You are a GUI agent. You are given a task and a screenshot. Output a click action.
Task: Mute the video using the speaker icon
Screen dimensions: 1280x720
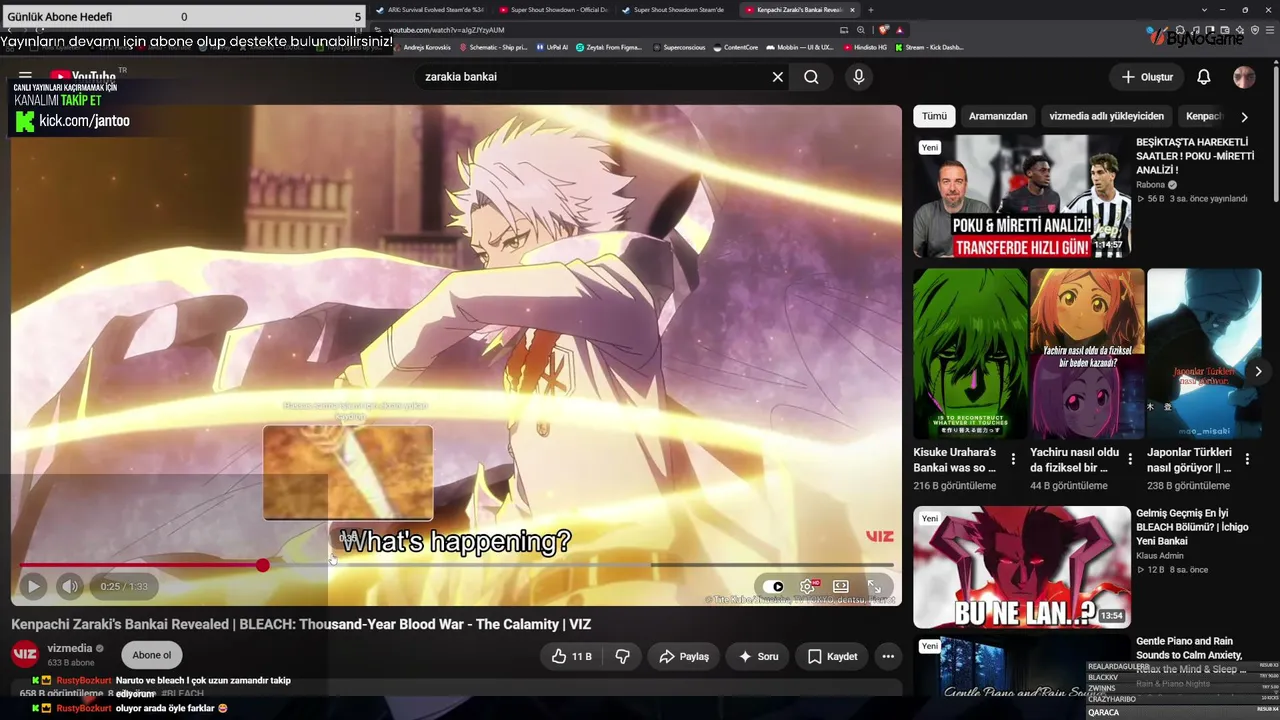pos(69,587)
